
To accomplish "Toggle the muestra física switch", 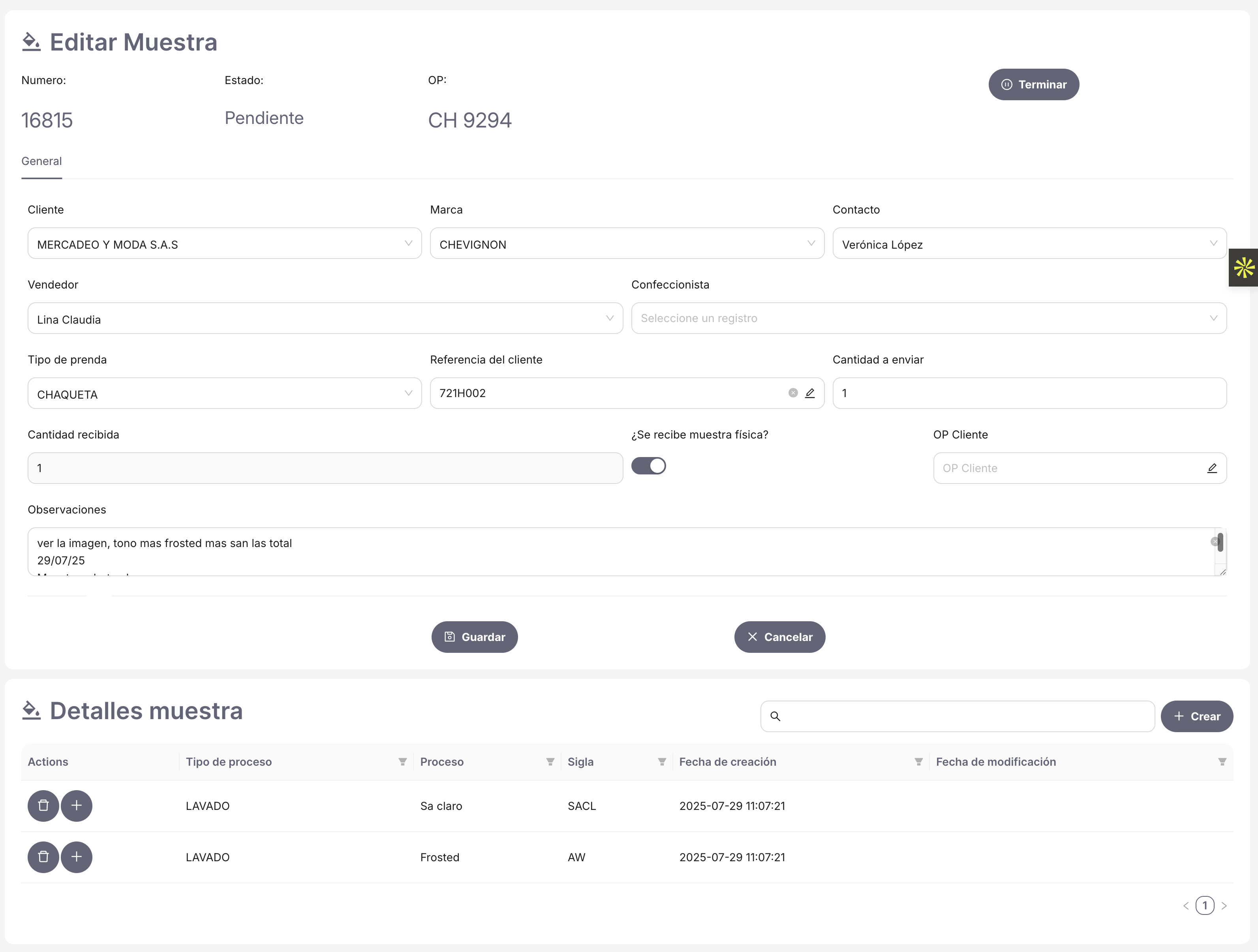I will [x=648, y=466].
